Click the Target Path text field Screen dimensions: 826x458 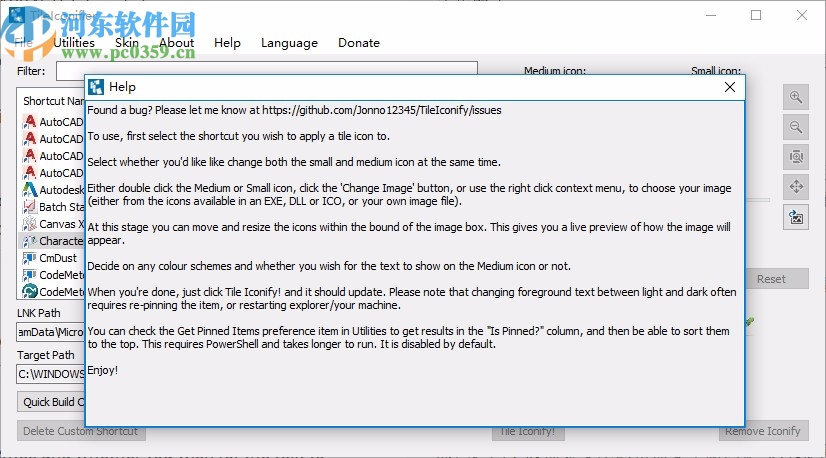(x=51, y=374)
